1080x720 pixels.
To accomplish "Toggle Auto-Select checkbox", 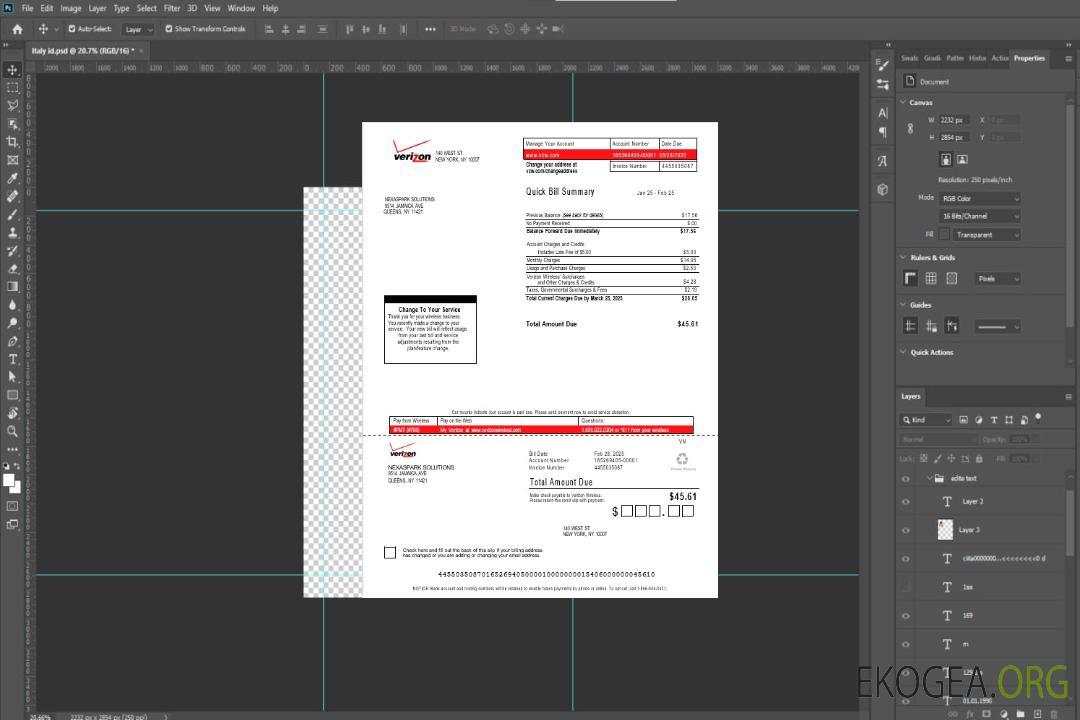I will pyautogui.click(x=72, y=29).
